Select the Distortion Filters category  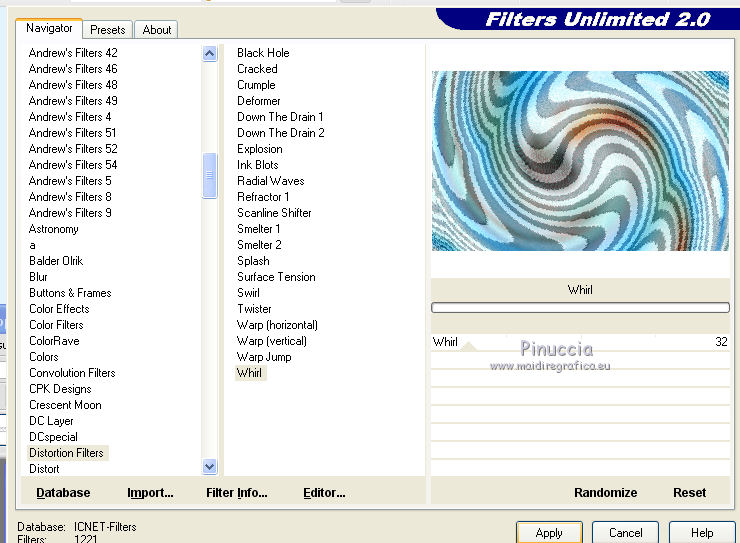pyautogui.click(x=67, y=453)
